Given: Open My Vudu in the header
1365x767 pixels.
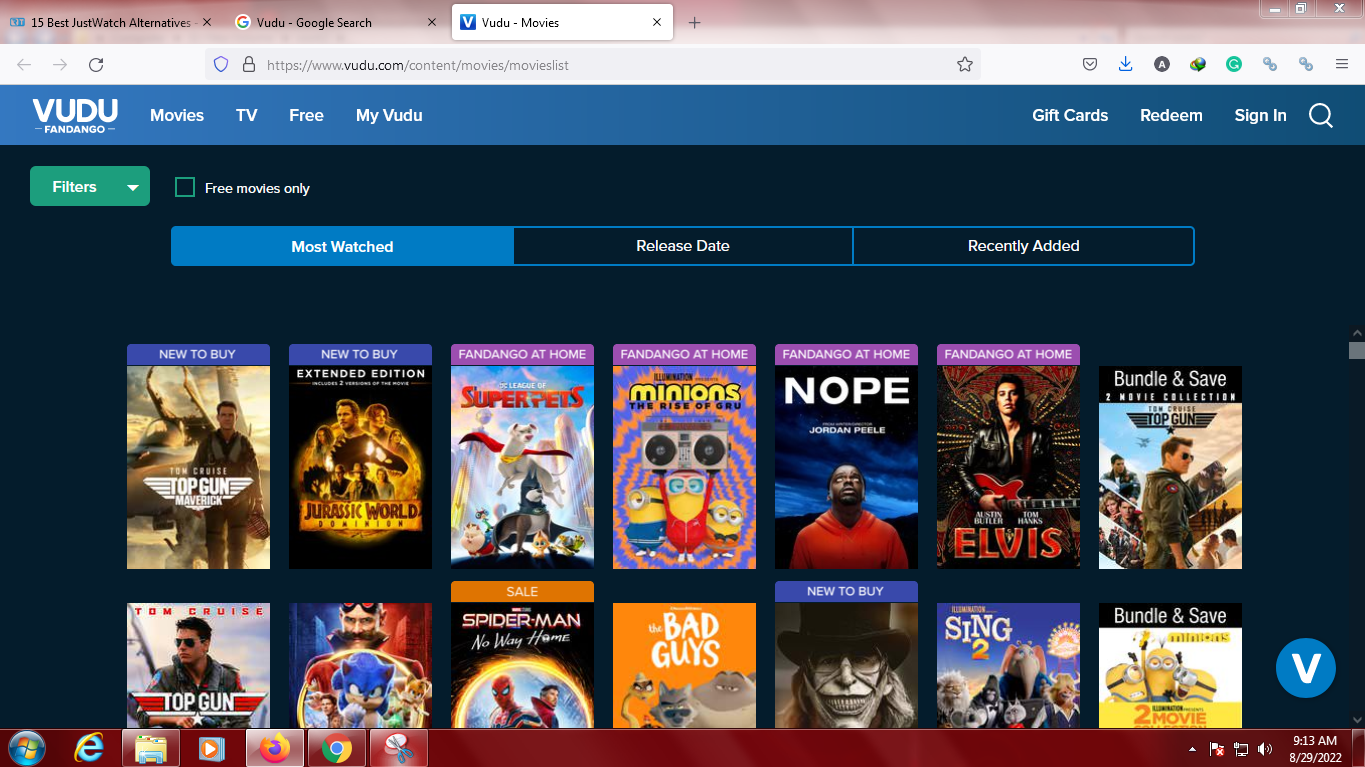Looking at the screenshot, I should (x=389, y=115).
